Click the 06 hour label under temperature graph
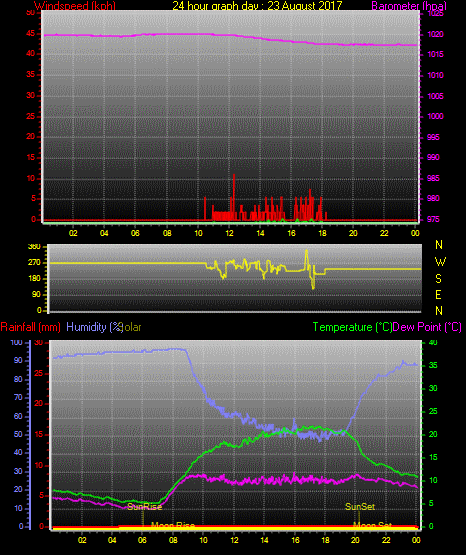466x555 pixels. click(142, 540)
